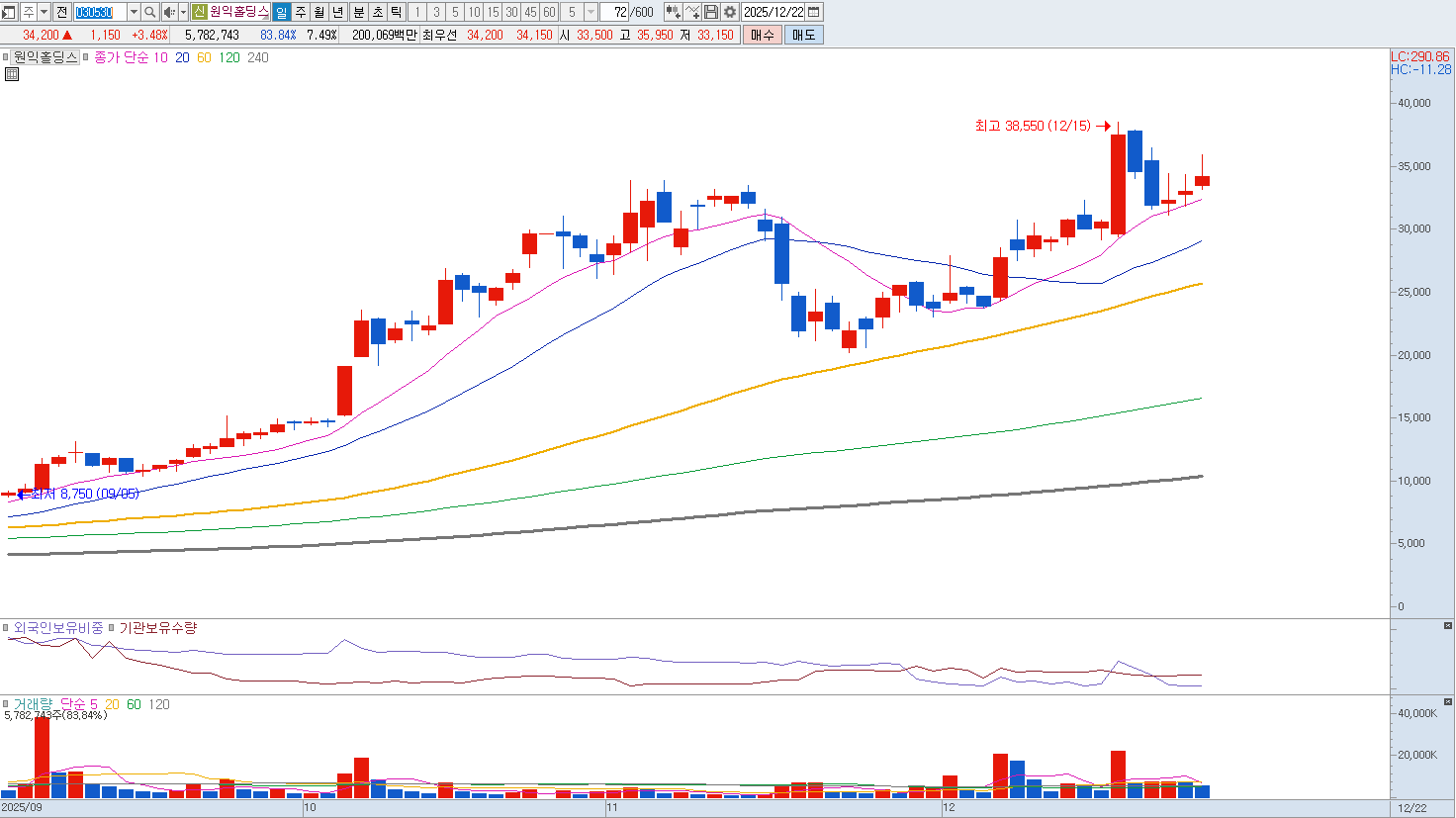The width and height of the screenshot is (1456, 818).
Task: Click the speaker sound icon in toolbar
Action: [168, 12]
